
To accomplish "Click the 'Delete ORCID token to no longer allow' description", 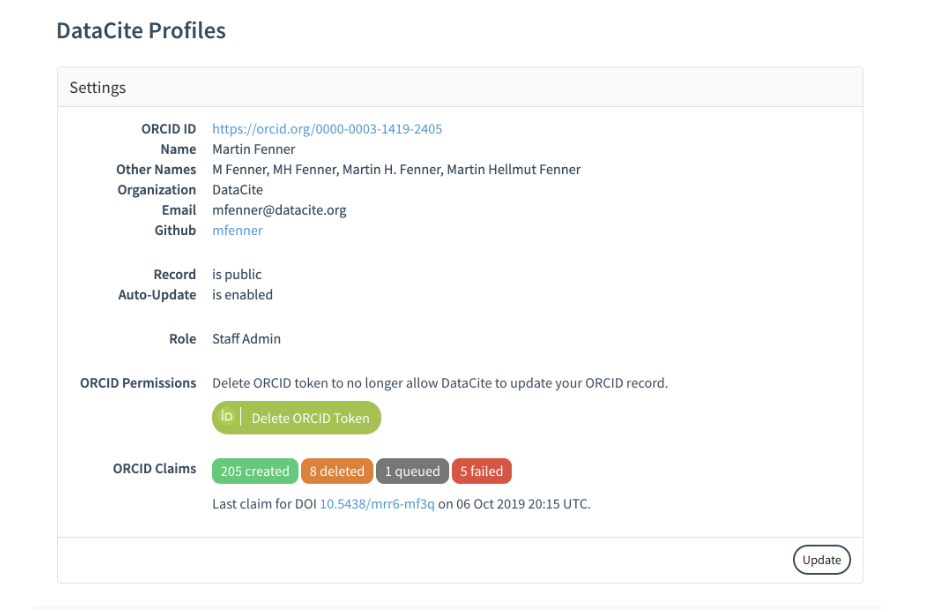I will (x=440, y=383).
